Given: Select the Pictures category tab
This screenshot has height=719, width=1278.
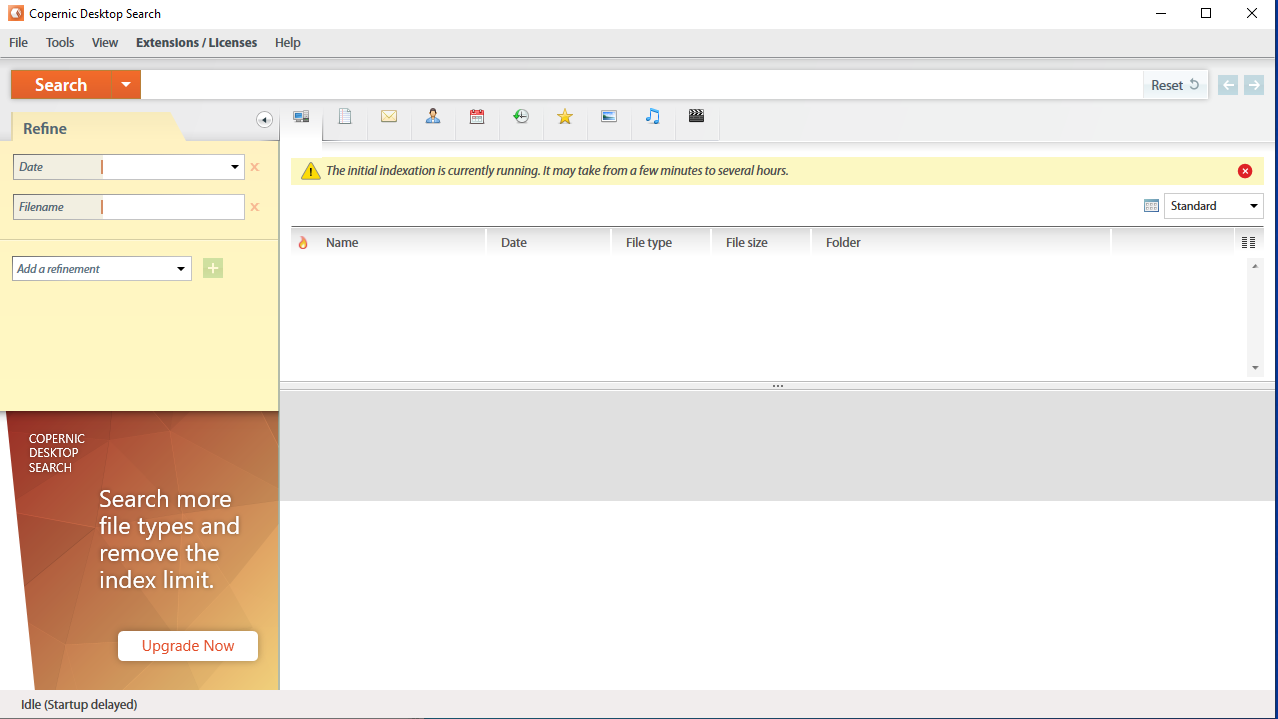Looking at the screenshot, I should tap(609, 117).
